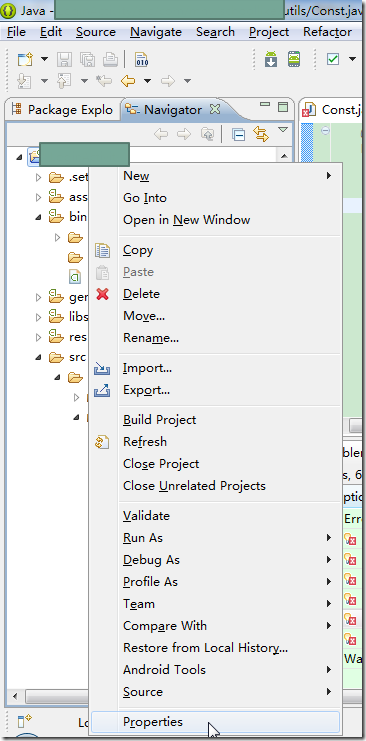The width and height of the screenshot is (366, 741).
Task: Click the Collapse All icon in Navigator
Action: [x=238, y=135]
